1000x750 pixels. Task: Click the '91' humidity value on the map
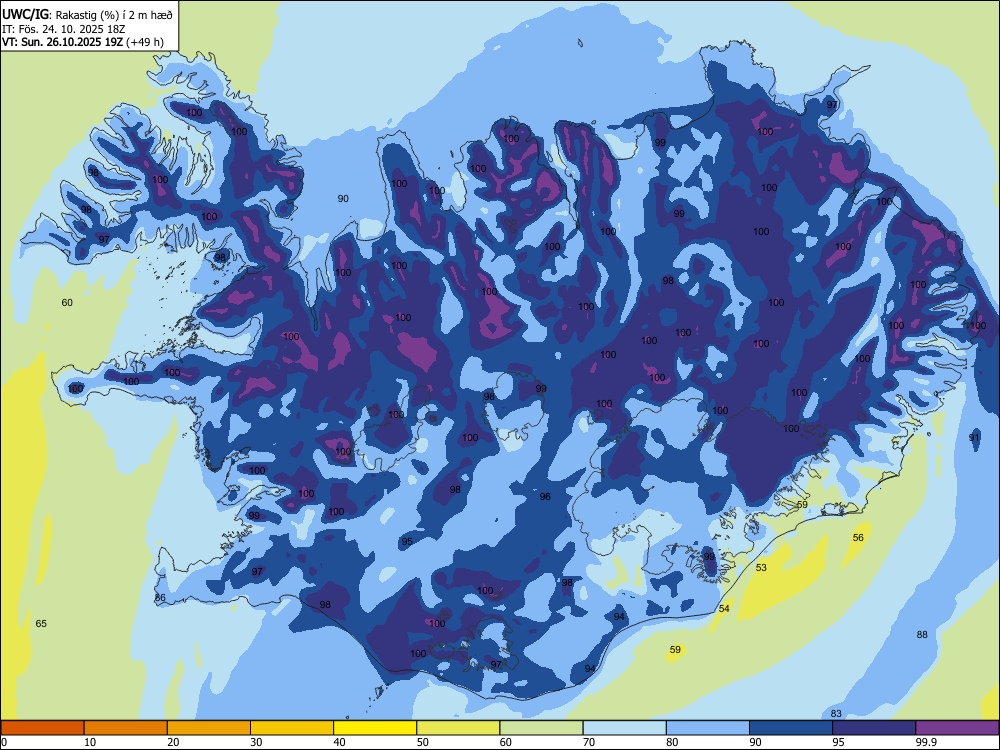click(x=974, y=437)
